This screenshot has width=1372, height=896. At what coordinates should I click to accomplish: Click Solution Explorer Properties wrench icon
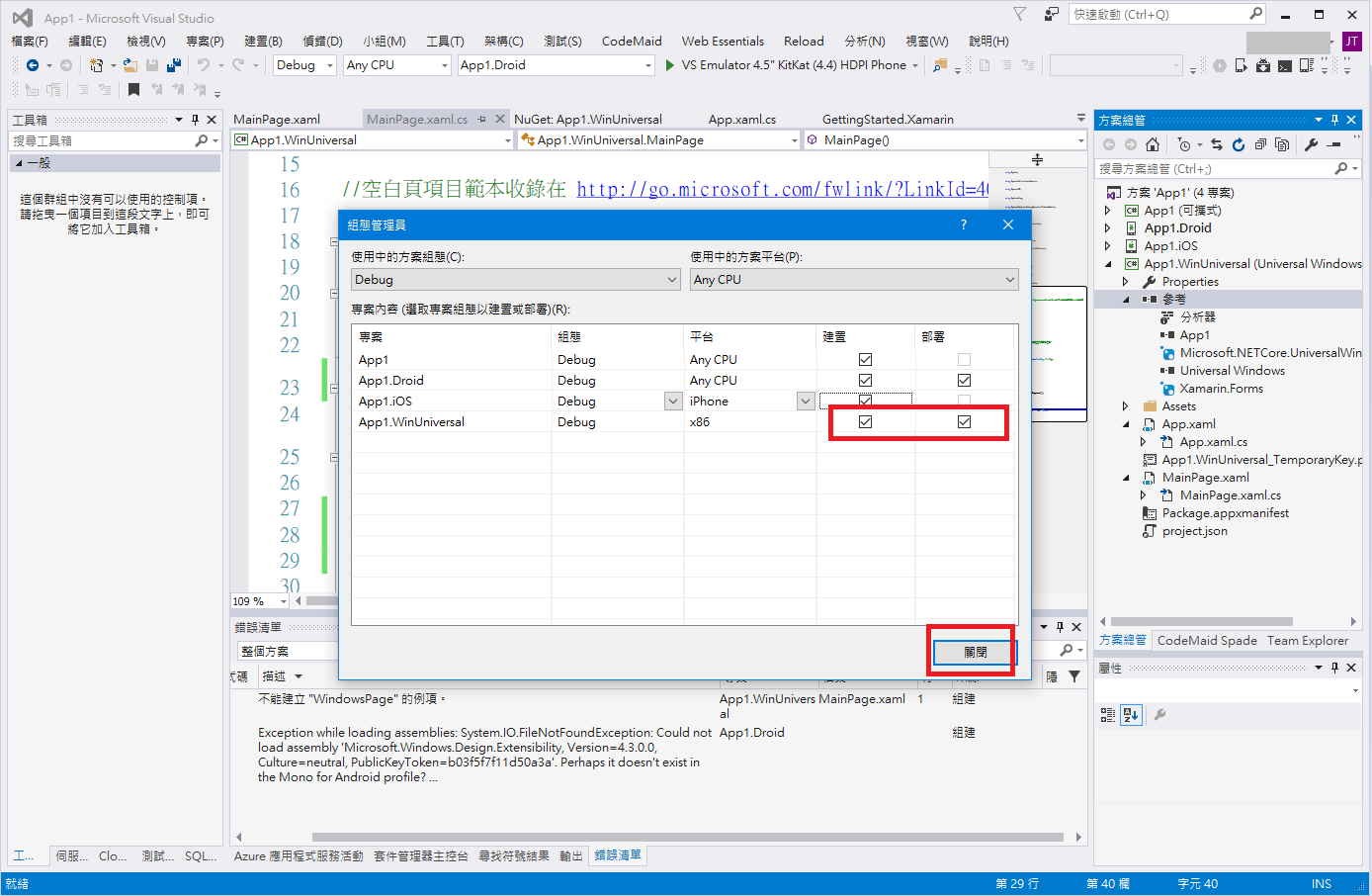click(x=1312, y=144)
